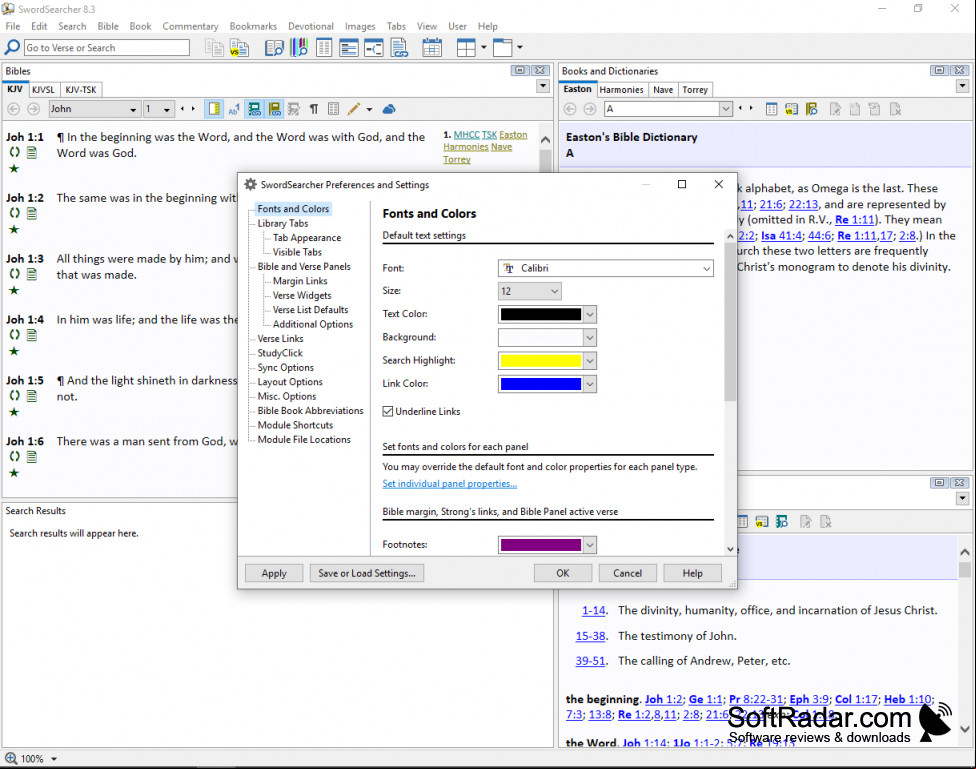Viewport: 976px width, 769px height.
Task: Toggle the green linked panel icon in Bibles toolbar
Action: [x=255, y=109]
